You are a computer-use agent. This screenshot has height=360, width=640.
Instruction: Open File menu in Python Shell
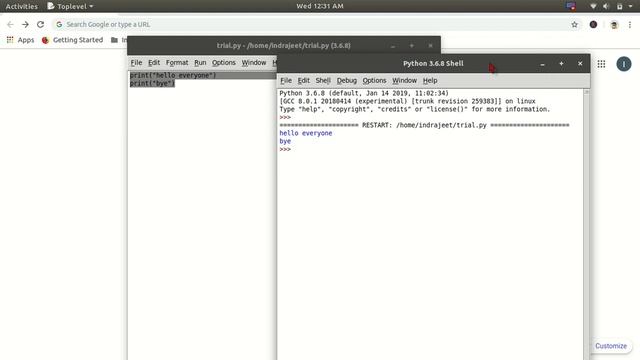(286, 80)
